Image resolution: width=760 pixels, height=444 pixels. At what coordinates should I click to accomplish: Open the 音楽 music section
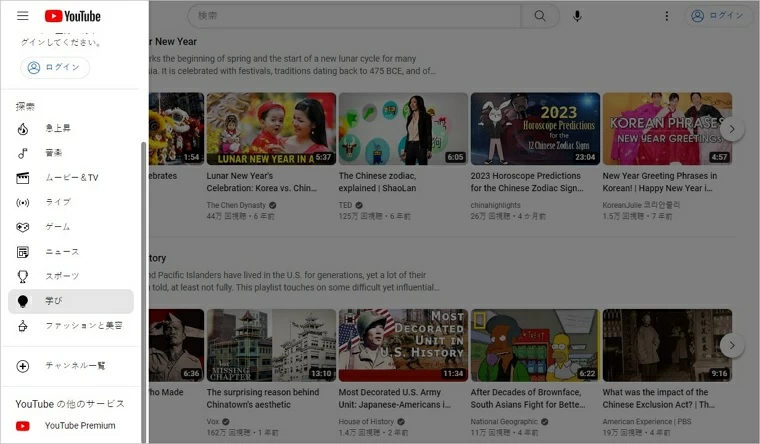(x=71, y=153)
